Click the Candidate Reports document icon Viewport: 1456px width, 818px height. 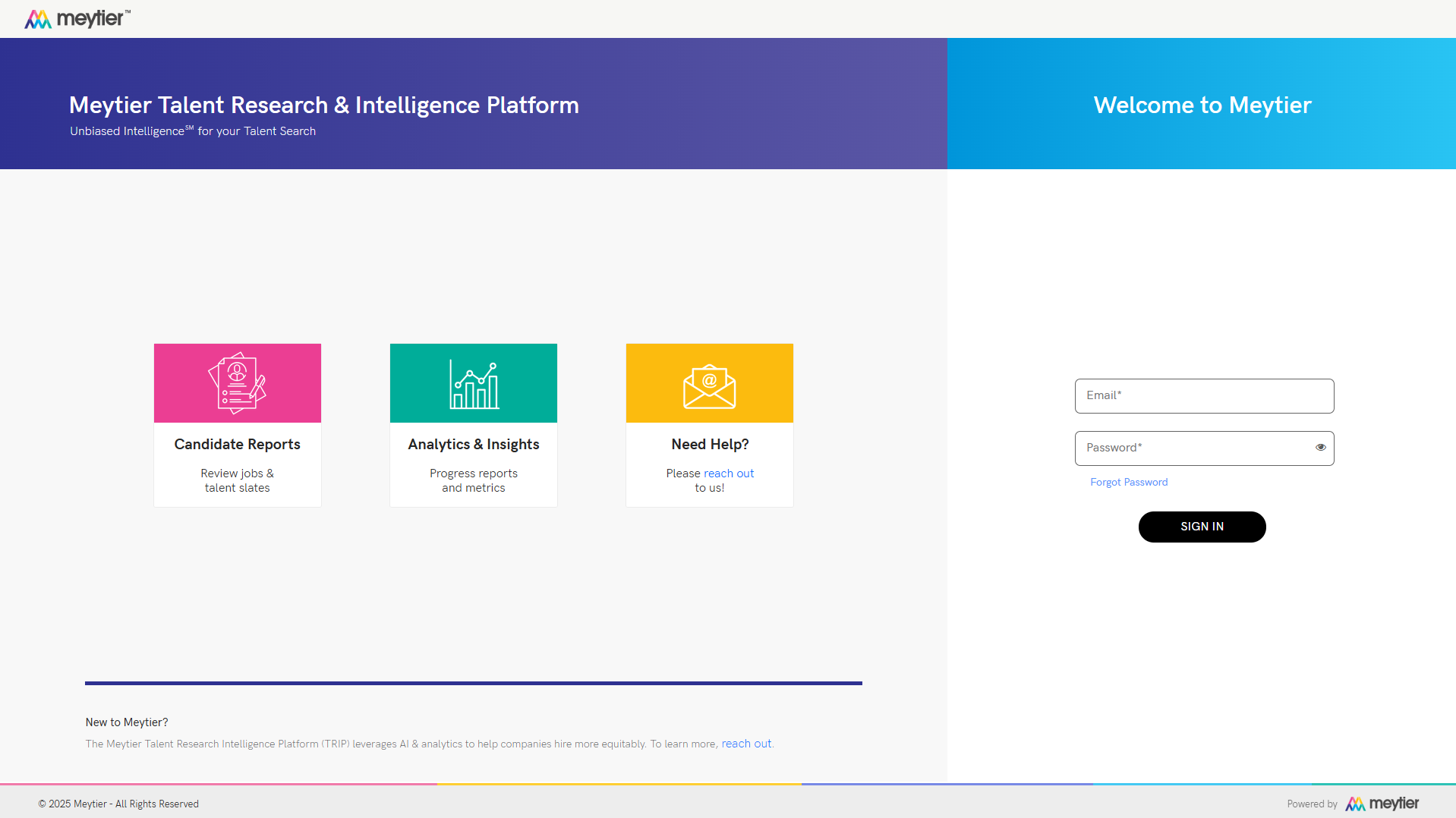coord(237,383)
